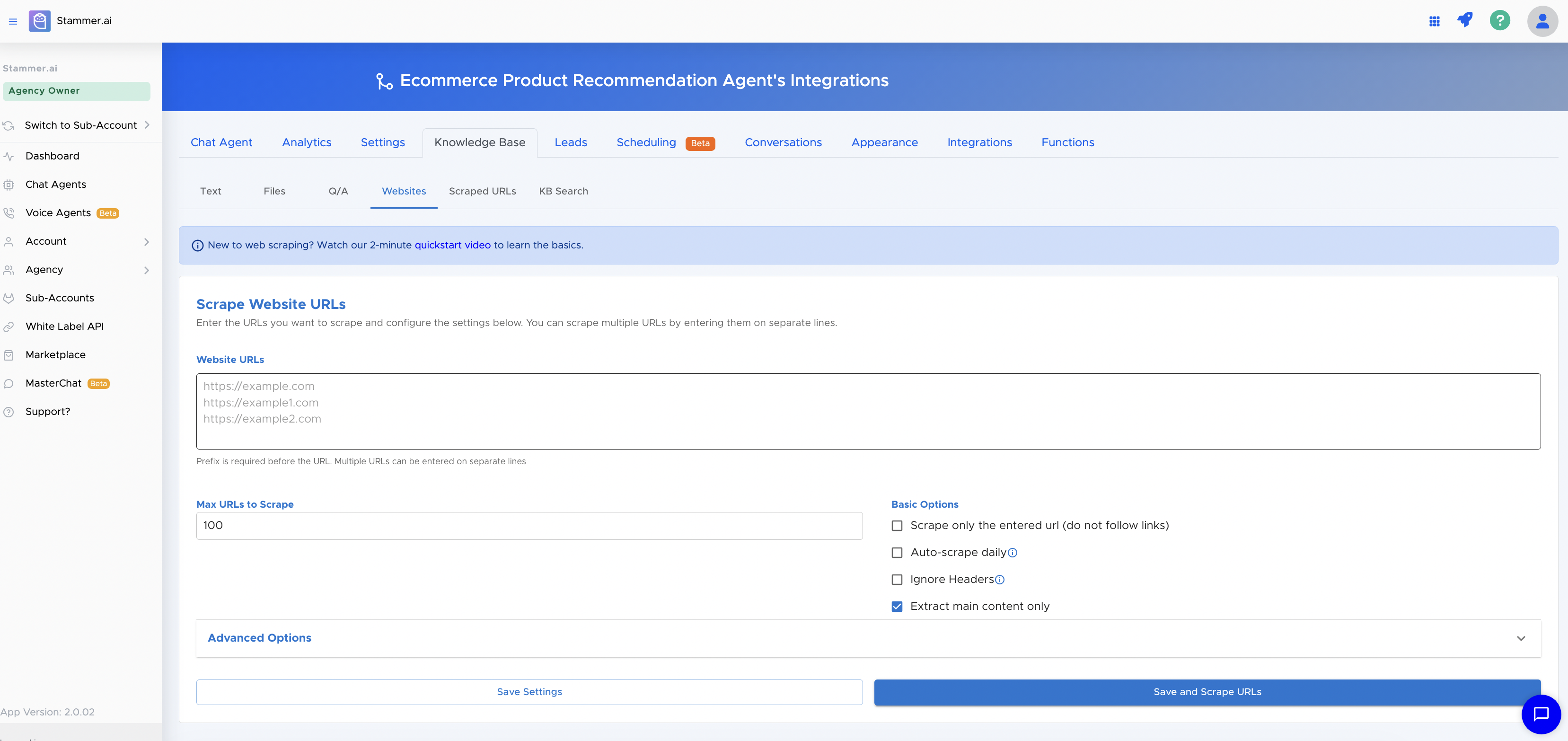Image resolution: width=1568 pixels, height=741 pixels.
Task: Open the Chat Agents section
Action: [x=56, y=184]
